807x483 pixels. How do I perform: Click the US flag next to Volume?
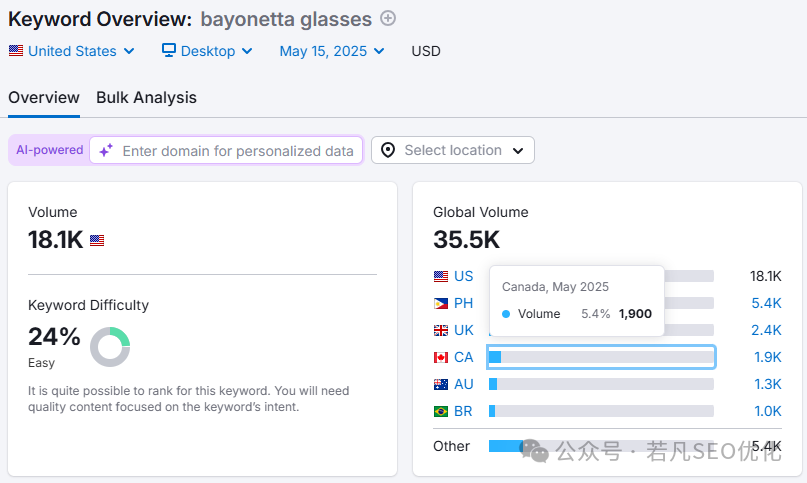tap(97, 240)
